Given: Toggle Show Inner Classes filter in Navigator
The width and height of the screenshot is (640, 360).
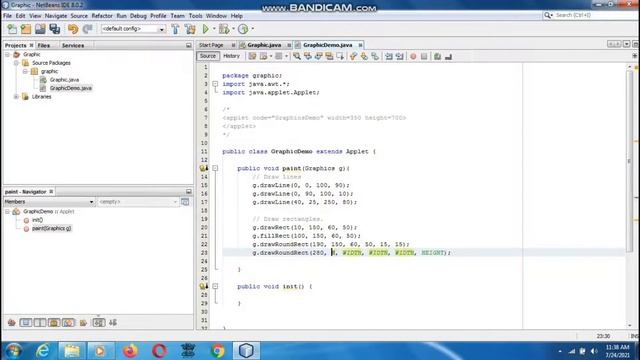Looking at the screenshot, I should (68, 323).
